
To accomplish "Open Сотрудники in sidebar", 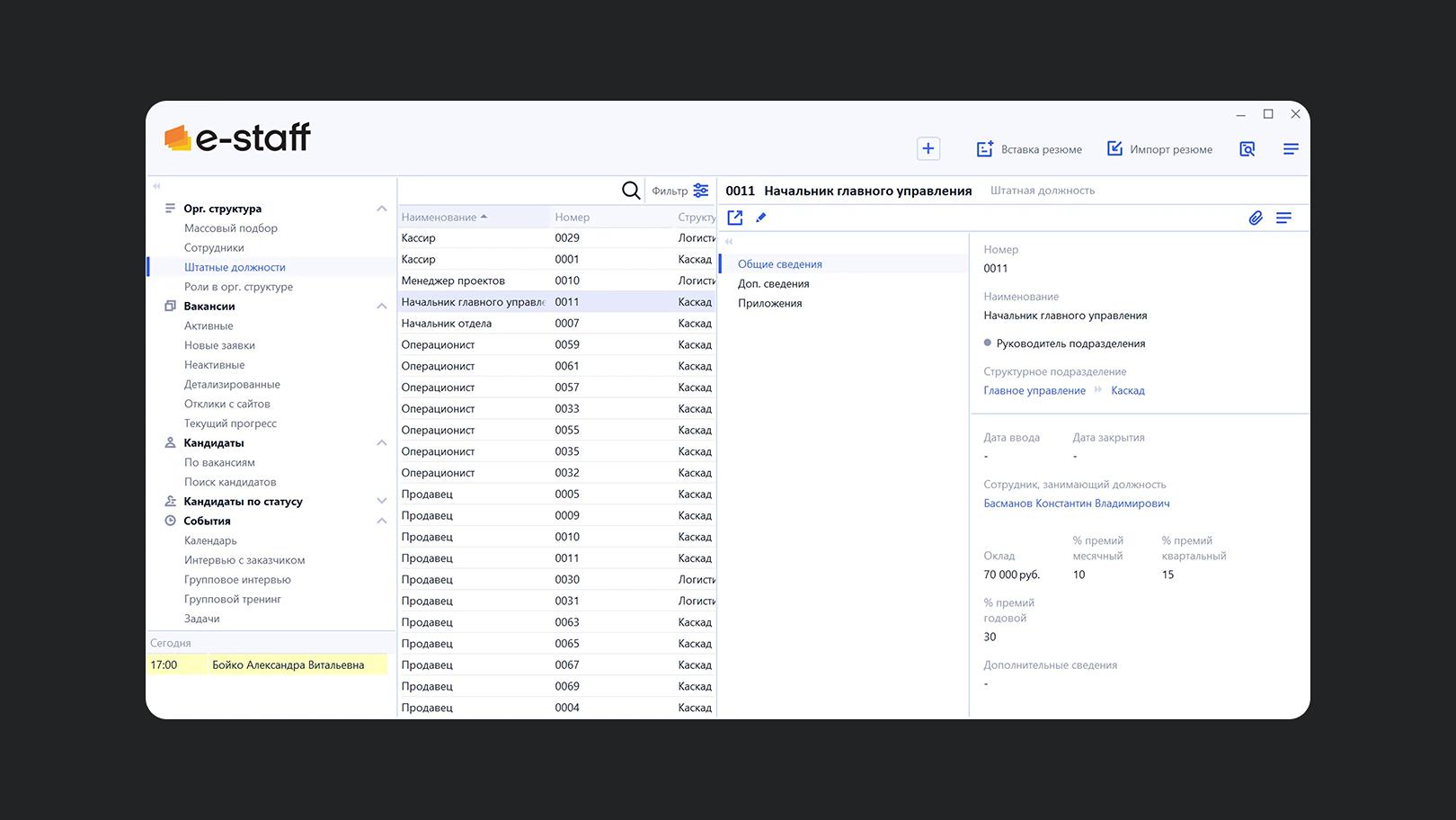I will tap(214, 248).
